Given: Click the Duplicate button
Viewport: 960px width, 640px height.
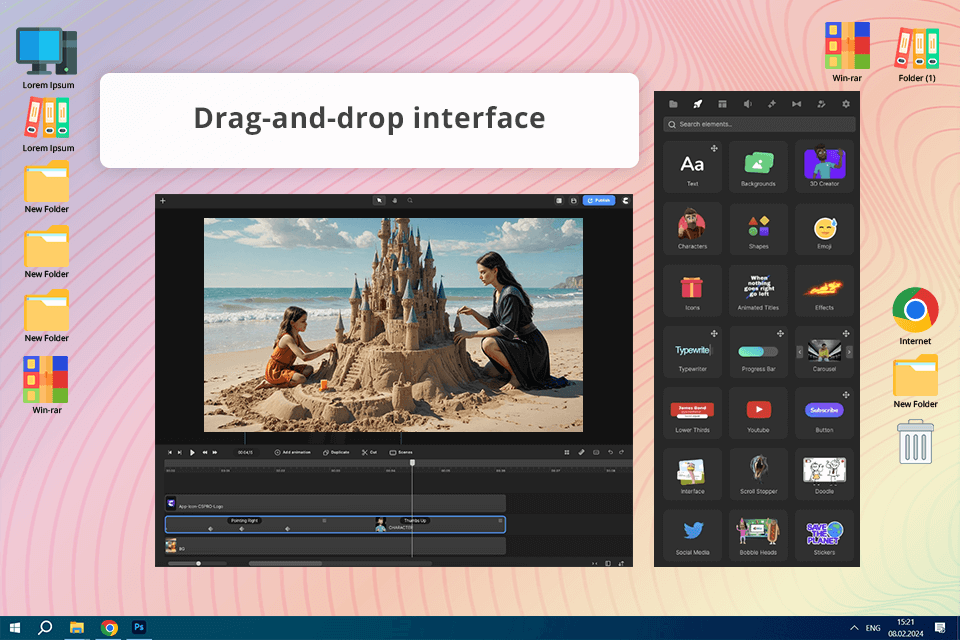Looking at the screenshot, I should coord(336,453).
